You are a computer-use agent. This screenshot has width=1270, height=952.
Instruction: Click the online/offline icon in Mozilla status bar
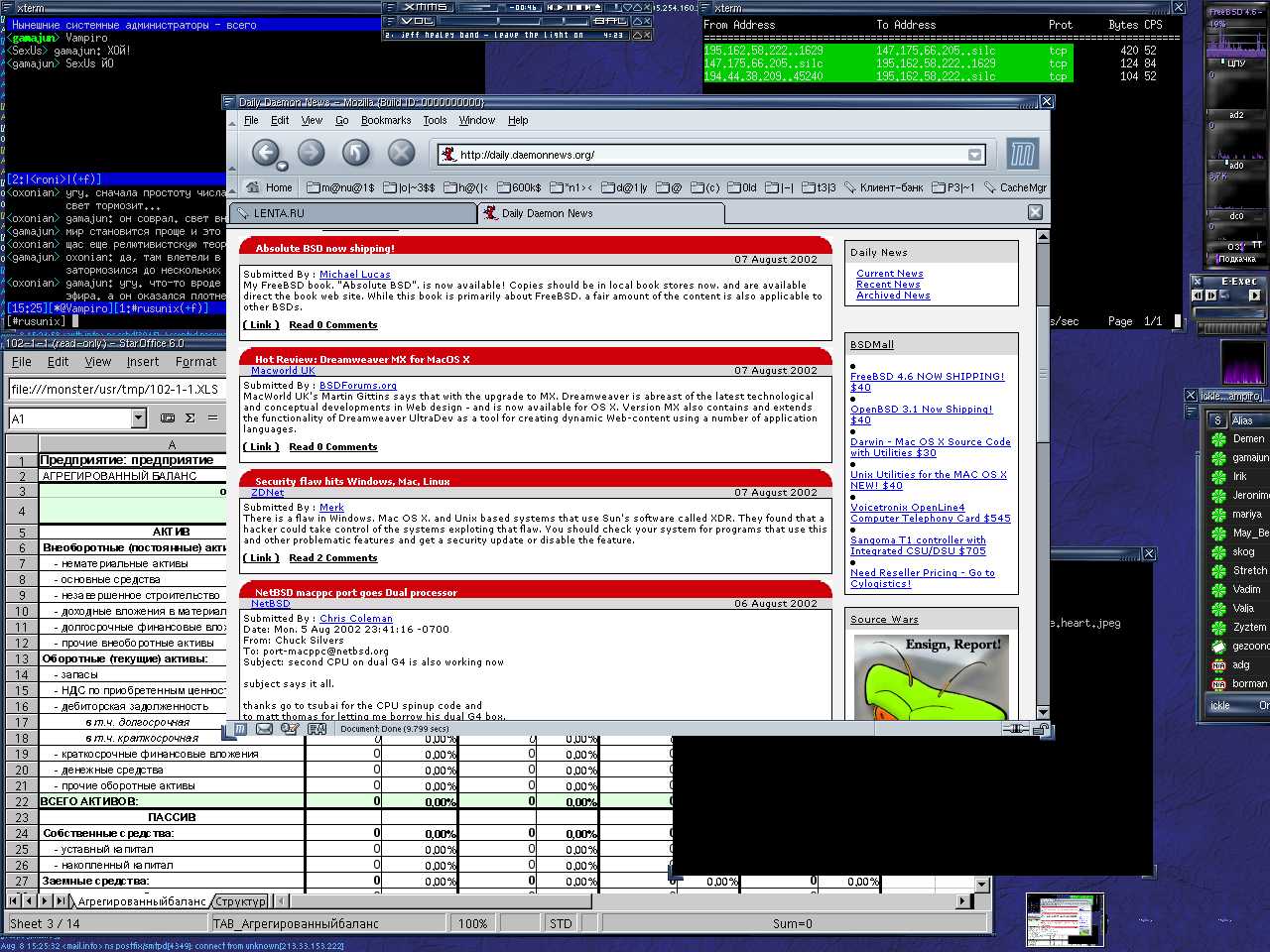pyautogui.click(x=1015, y=729)
